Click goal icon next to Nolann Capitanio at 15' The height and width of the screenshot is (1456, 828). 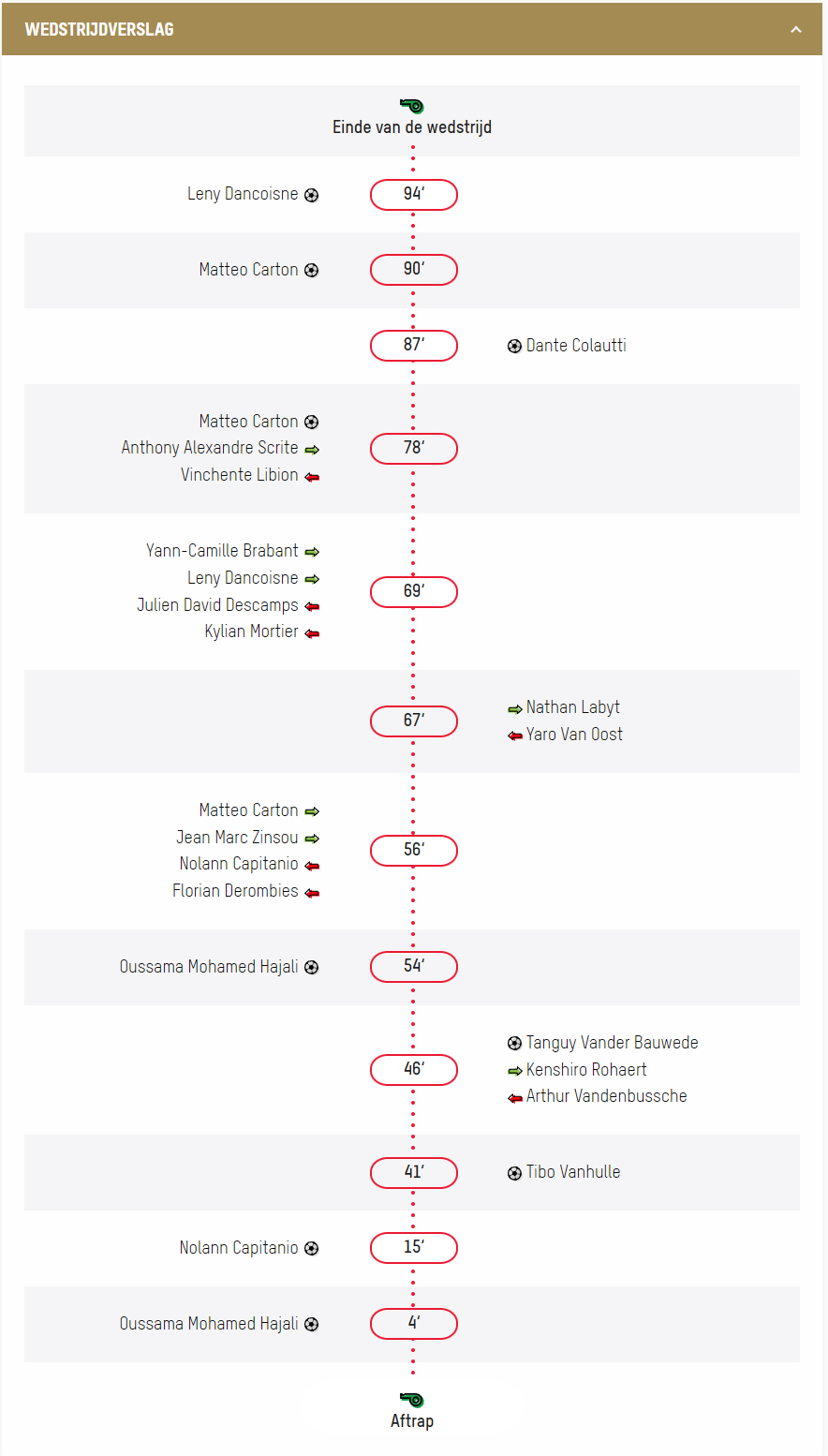tap(312, 1249)
